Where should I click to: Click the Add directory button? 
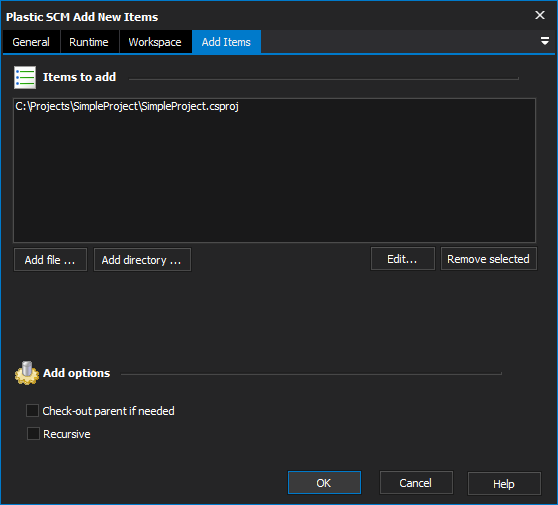pyautogui.click(x=142, y=260)
